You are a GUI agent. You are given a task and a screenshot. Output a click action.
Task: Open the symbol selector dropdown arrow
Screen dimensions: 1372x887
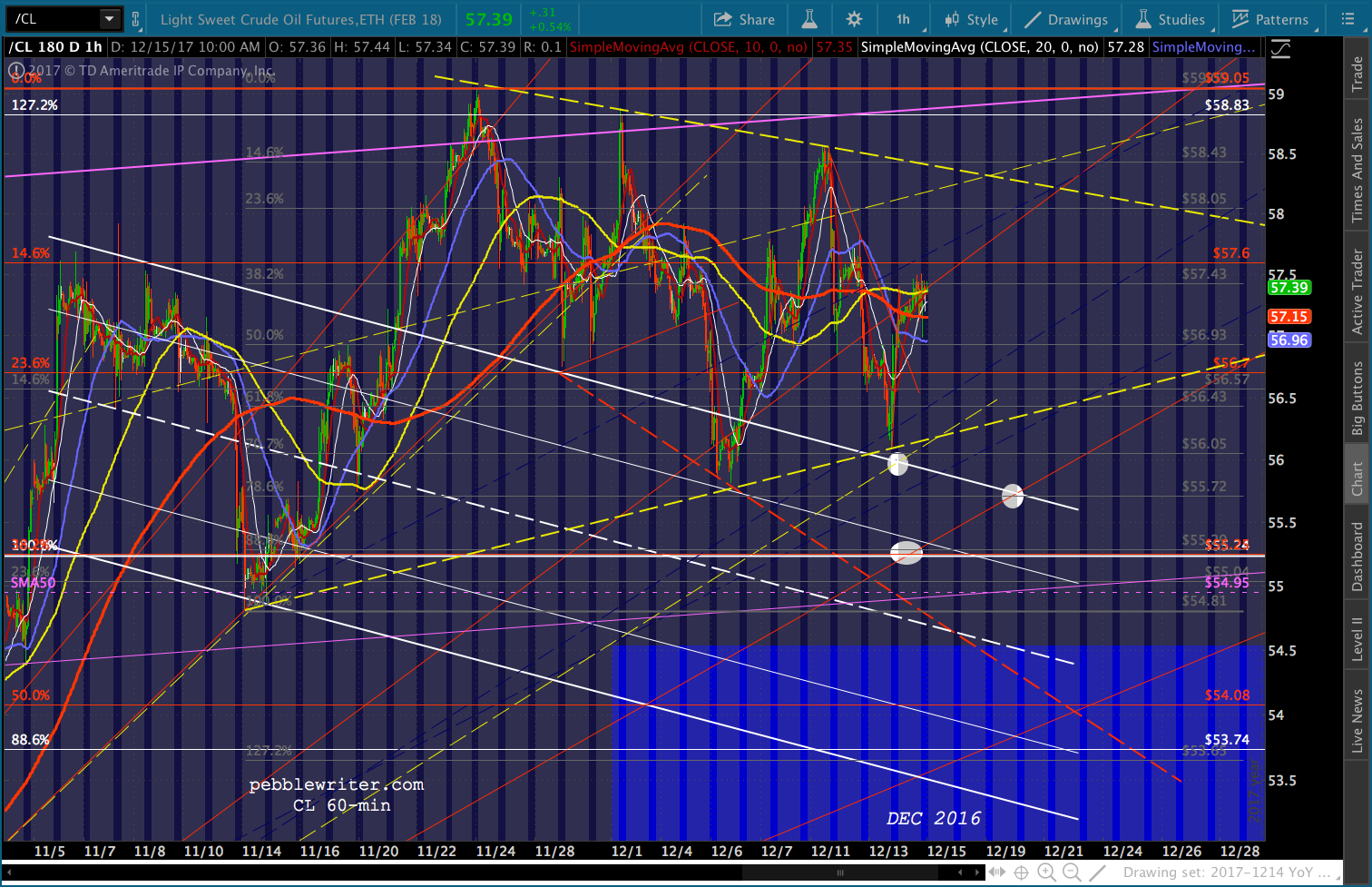click(110, 19)
